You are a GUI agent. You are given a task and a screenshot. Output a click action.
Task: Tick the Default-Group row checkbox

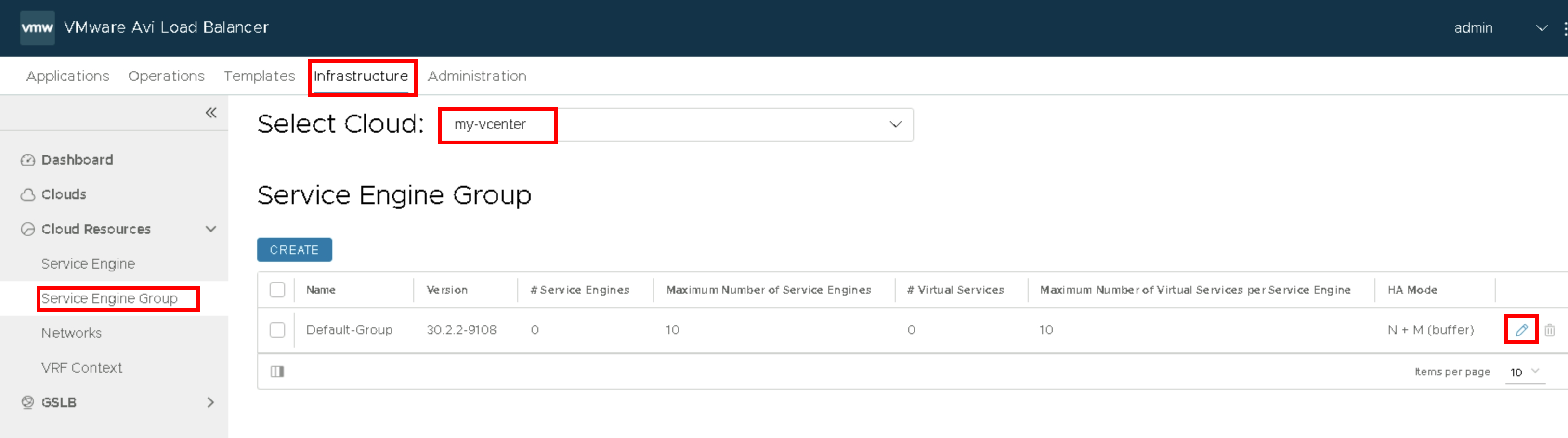[277, 330]
